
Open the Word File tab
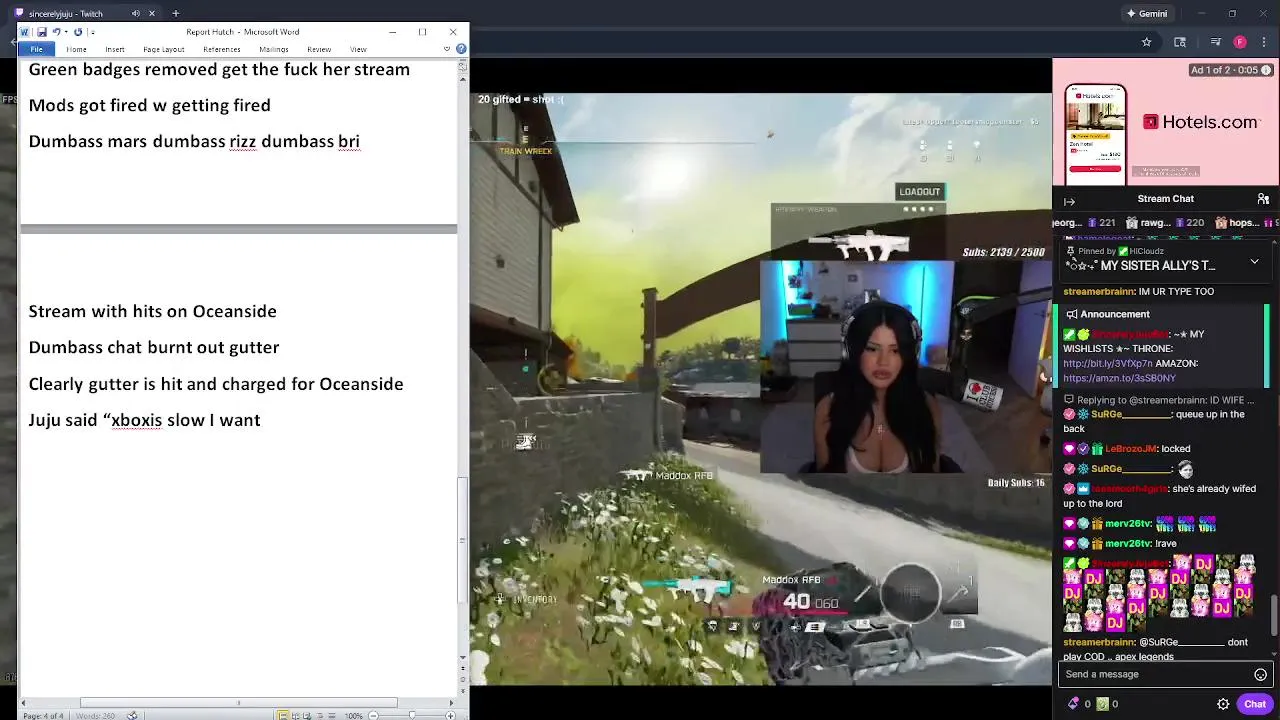pyautogui.click(x=36, y=49)
